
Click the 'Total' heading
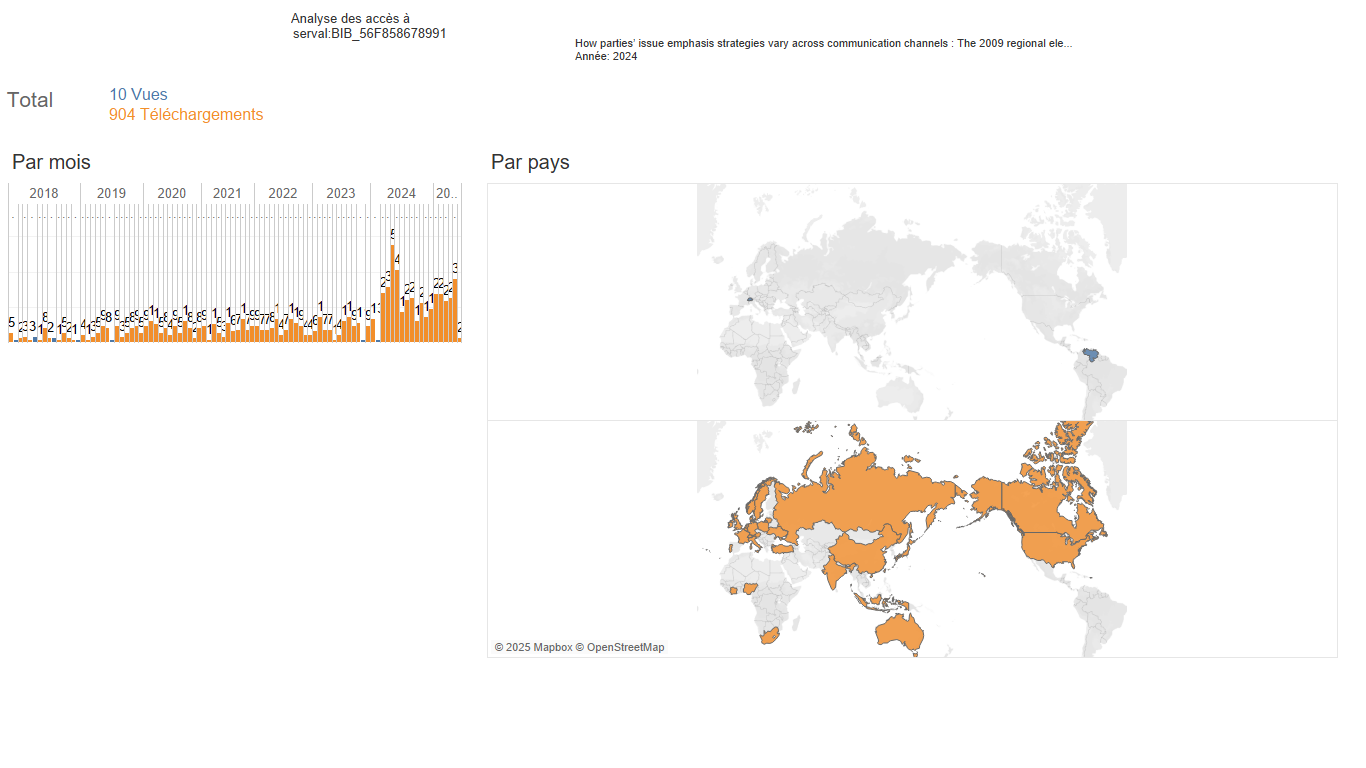[x=30, y=100]
